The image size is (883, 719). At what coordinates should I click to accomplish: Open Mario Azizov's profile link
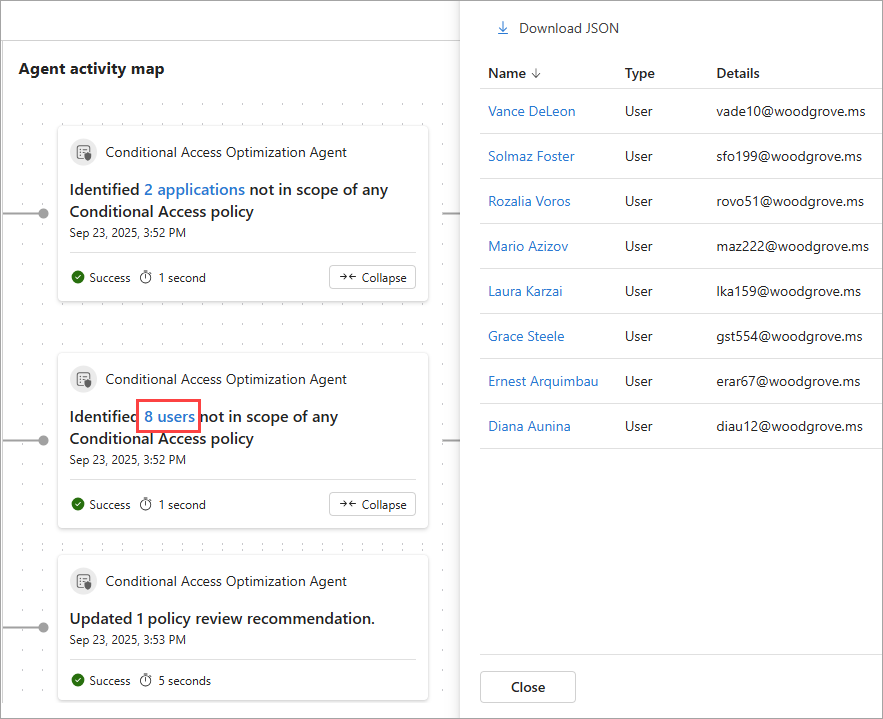coord(530,246)
